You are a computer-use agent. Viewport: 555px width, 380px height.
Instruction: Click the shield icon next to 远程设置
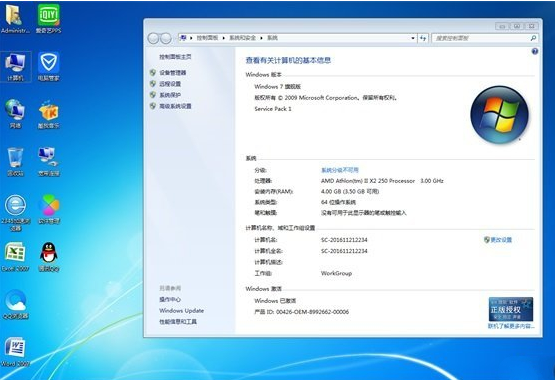[x=153, y=84]
